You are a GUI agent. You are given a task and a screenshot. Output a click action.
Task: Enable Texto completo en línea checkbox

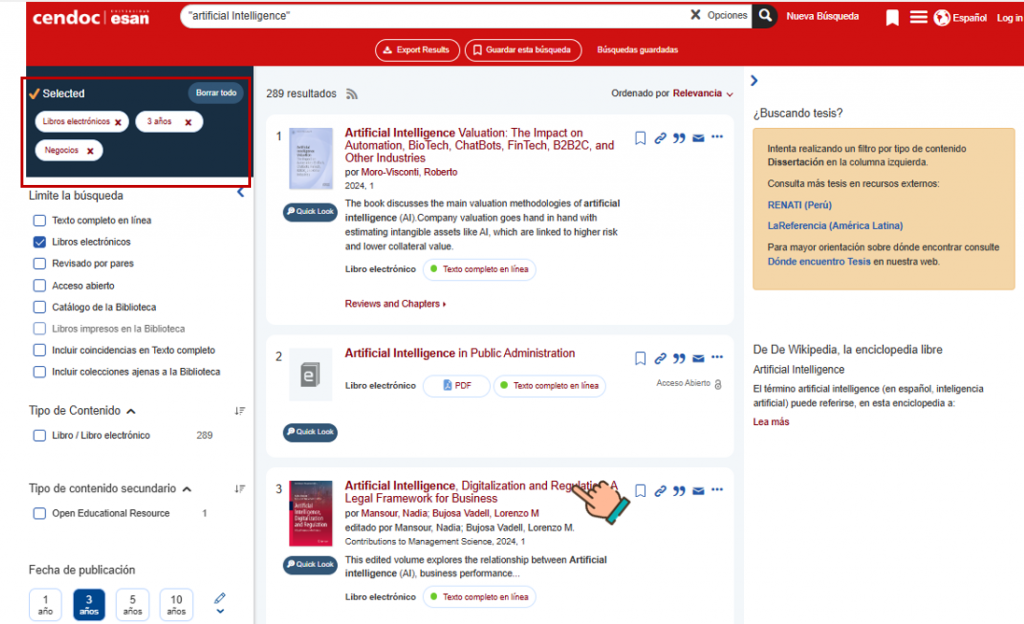[39, 221]
